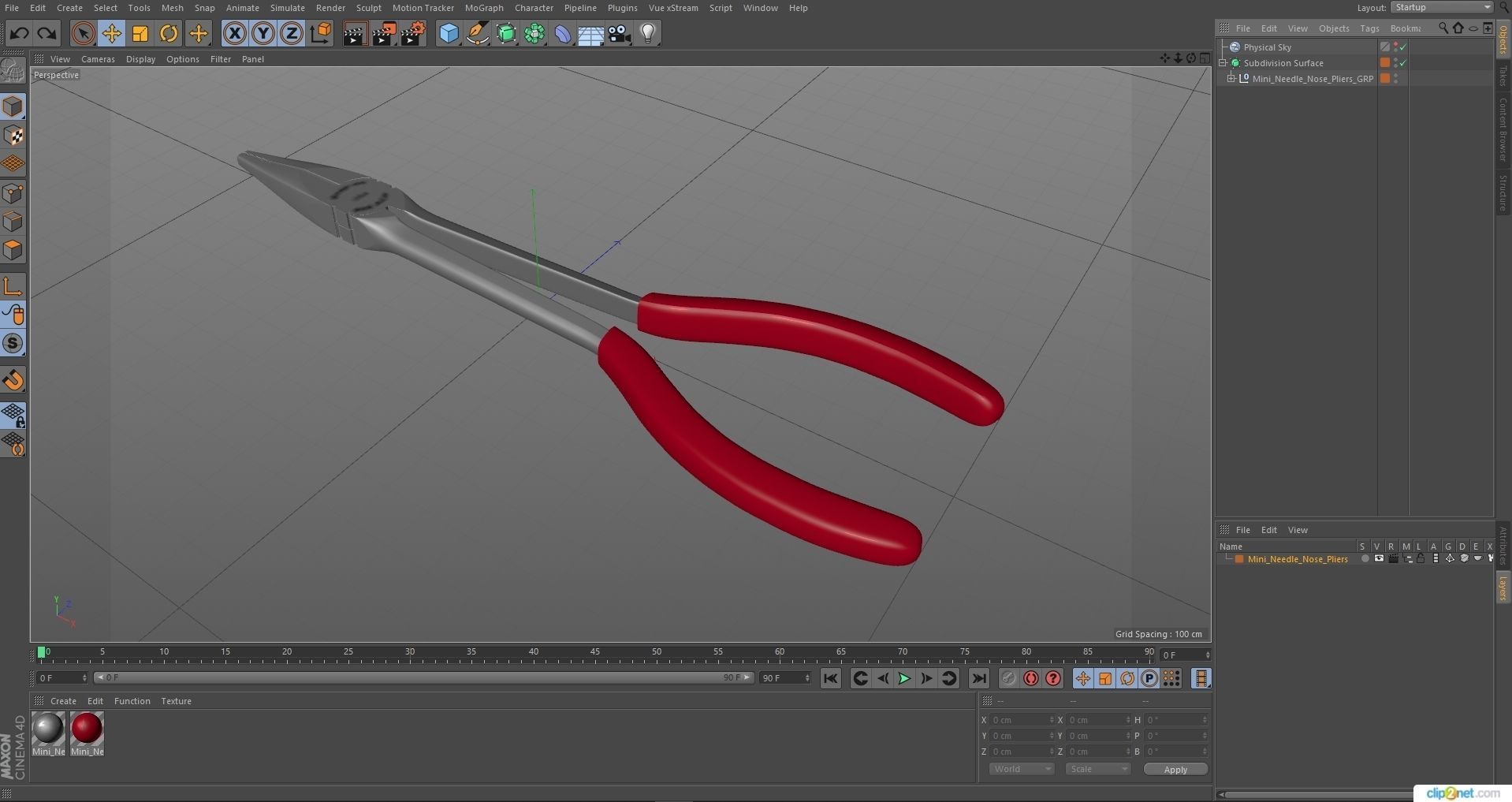Click the Undo arrow icon
This screenshot has height=802, width=1512.
[x=19, y=33]
